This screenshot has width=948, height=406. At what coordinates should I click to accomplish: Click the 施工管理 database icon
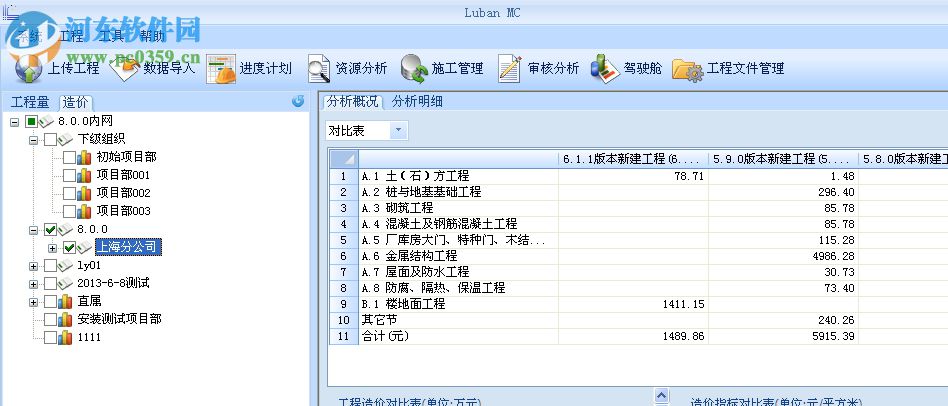(414, 68)
